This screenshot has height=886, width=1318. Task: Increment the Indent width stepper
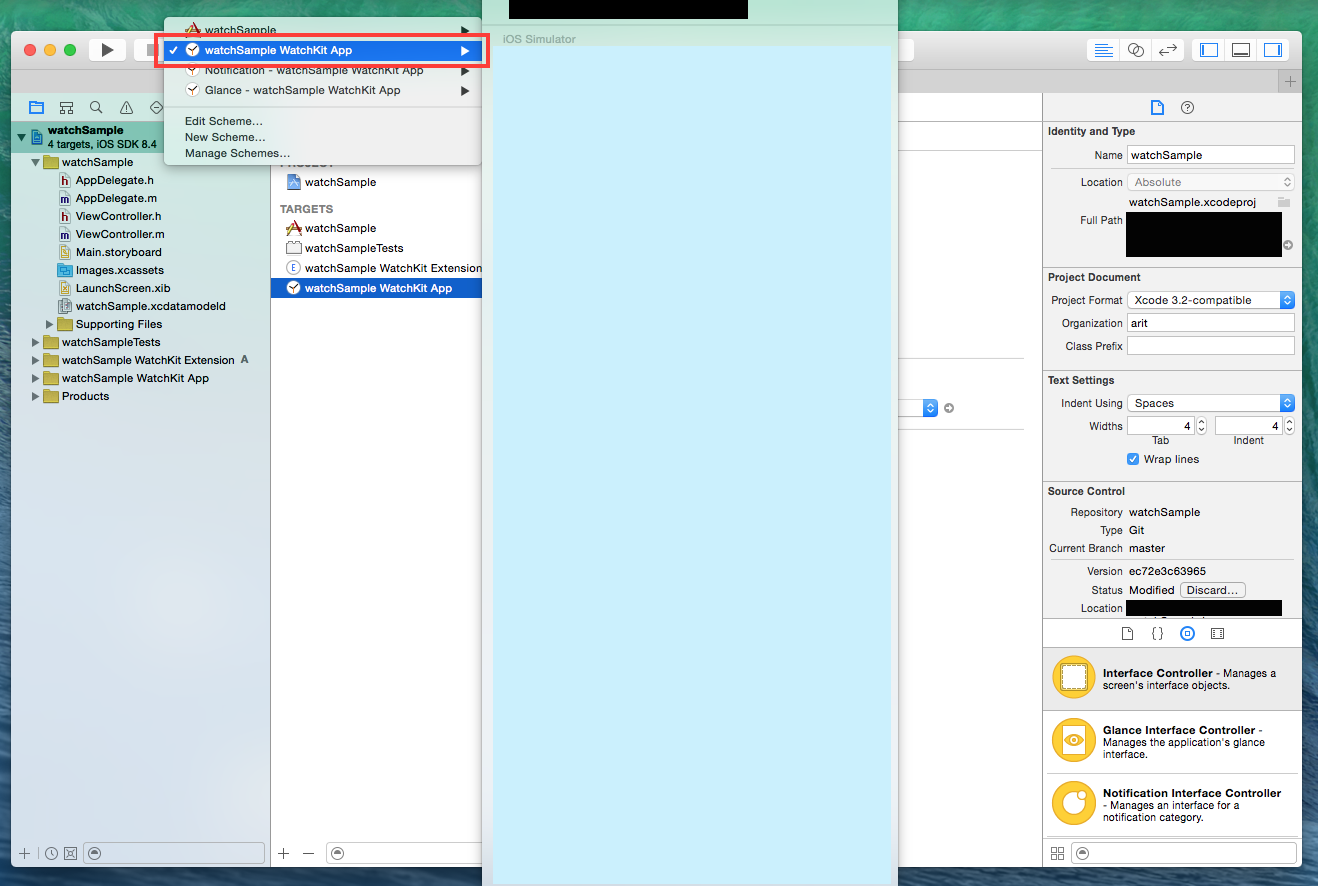[x=1289, y=422]
